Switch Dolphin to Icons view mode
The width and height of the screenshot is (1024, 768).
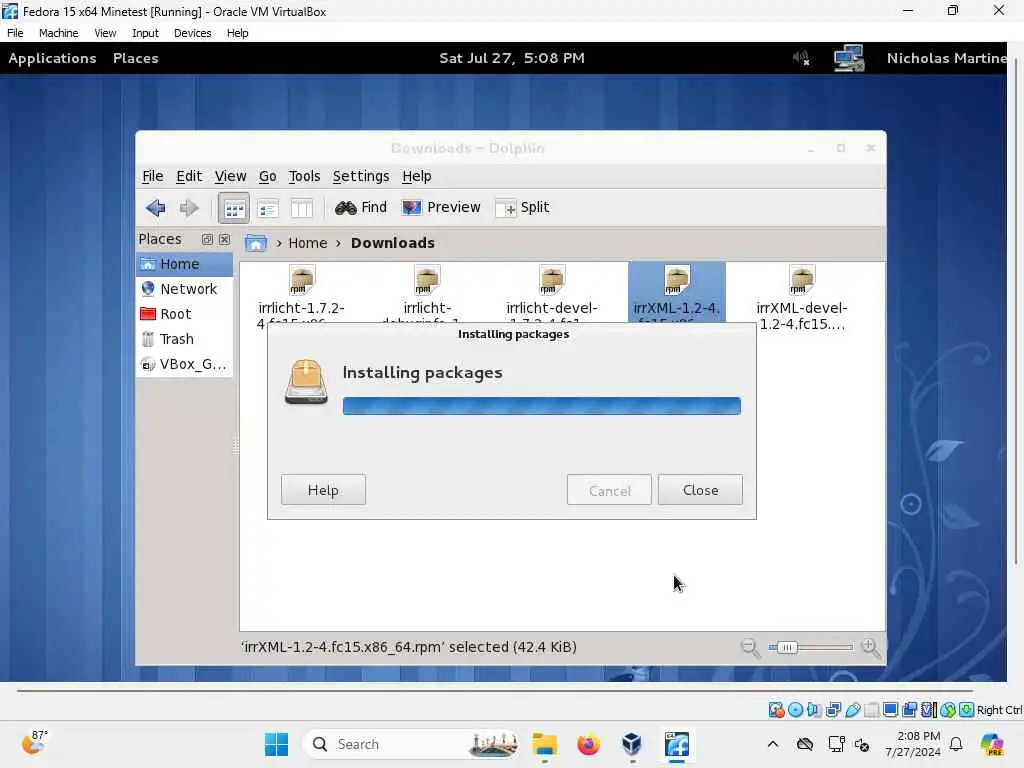pyautogui.click(x=234, y=208)
